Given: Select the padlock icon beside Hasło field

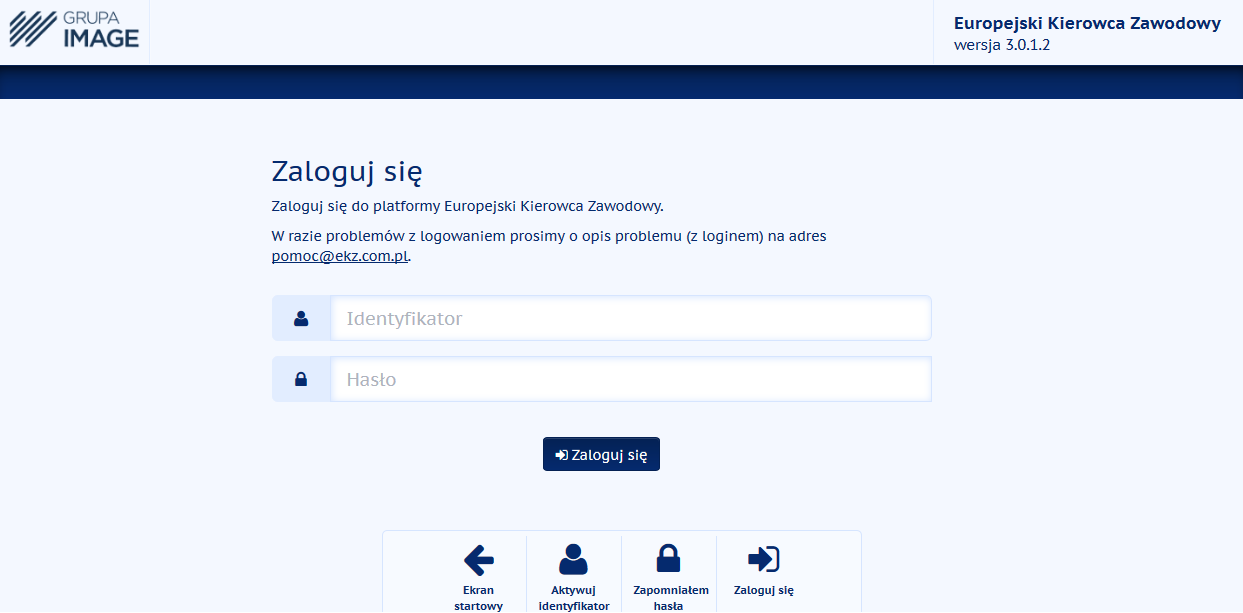Looking at the screenshot, I should [x=301, y=379].
